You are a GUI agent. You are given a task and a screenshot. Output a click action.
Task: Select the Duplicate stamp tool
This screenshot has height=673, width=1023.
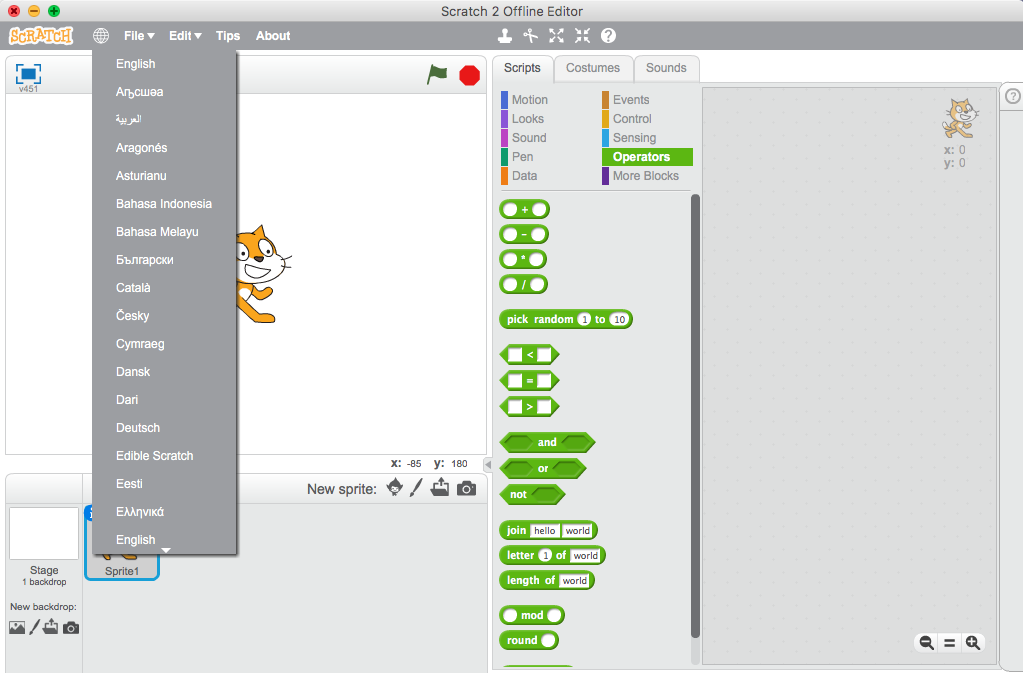coord(504,36)
